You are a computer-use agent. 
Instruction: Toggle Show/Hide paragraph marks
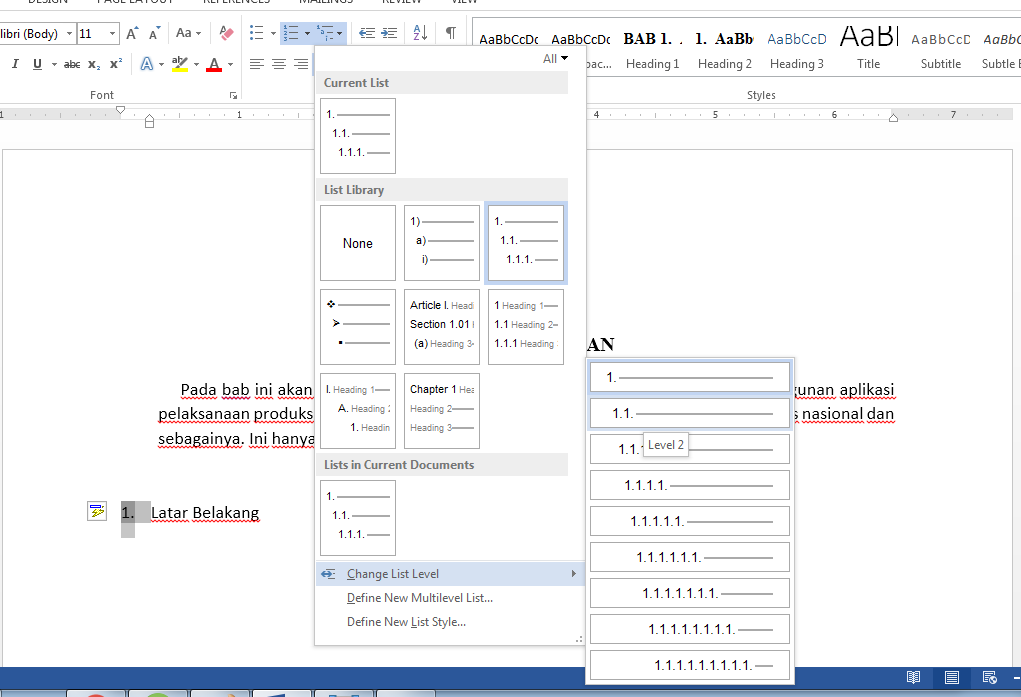click(x=449, y=33)
